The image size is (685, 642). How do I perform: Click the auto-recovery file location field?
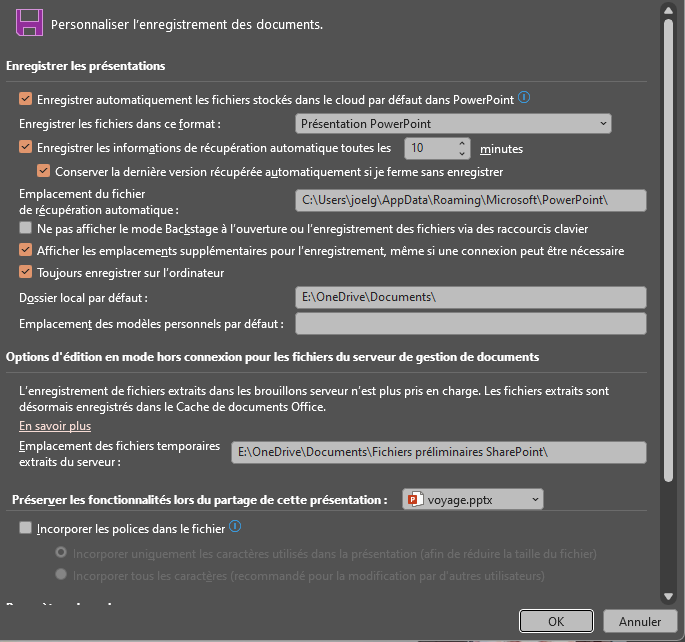pyautogui.click(x=471, y=200)
